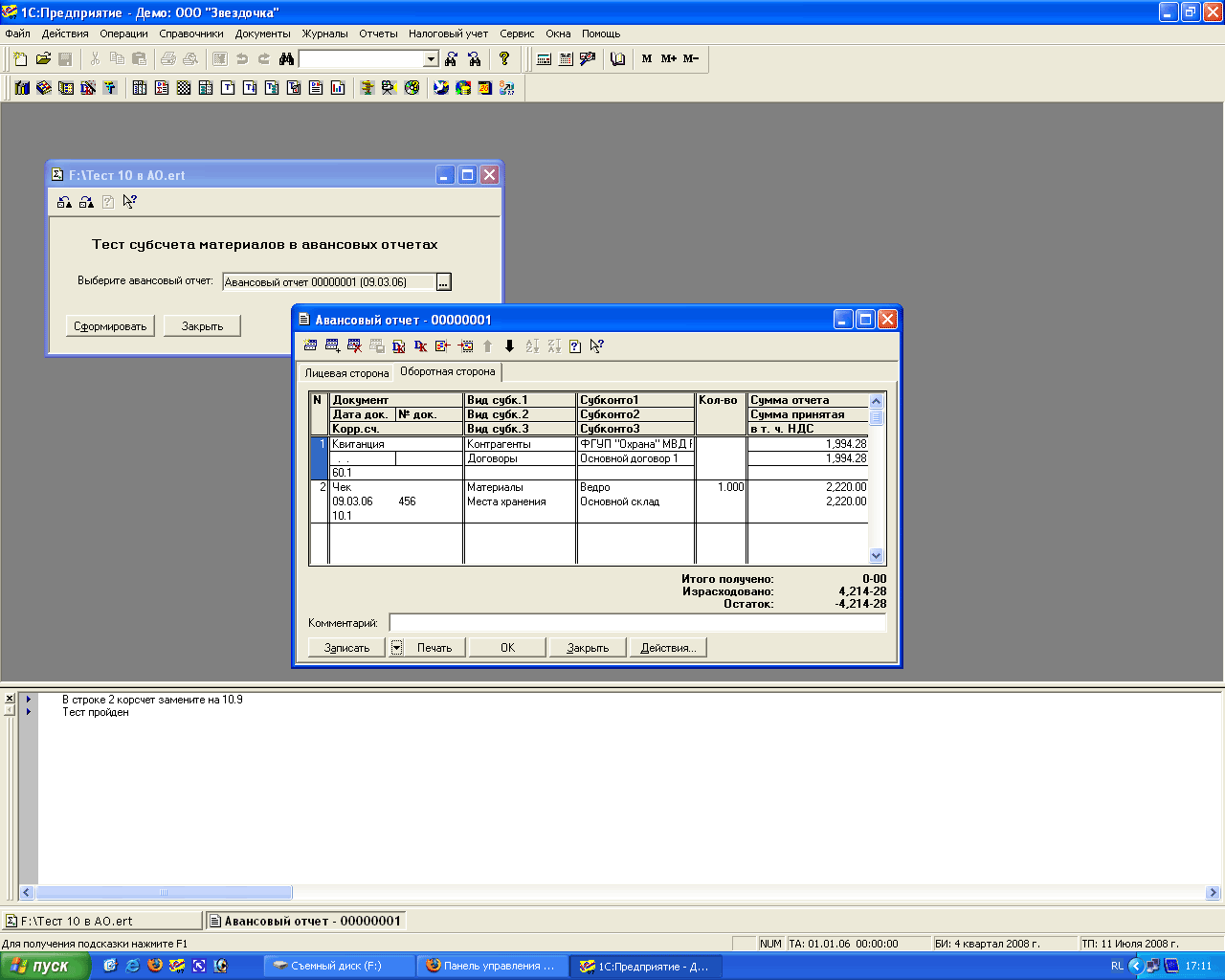This screenshot has width=1225, height=980.
Task: Click the Тест пройден message line
Action: [96, 712]
